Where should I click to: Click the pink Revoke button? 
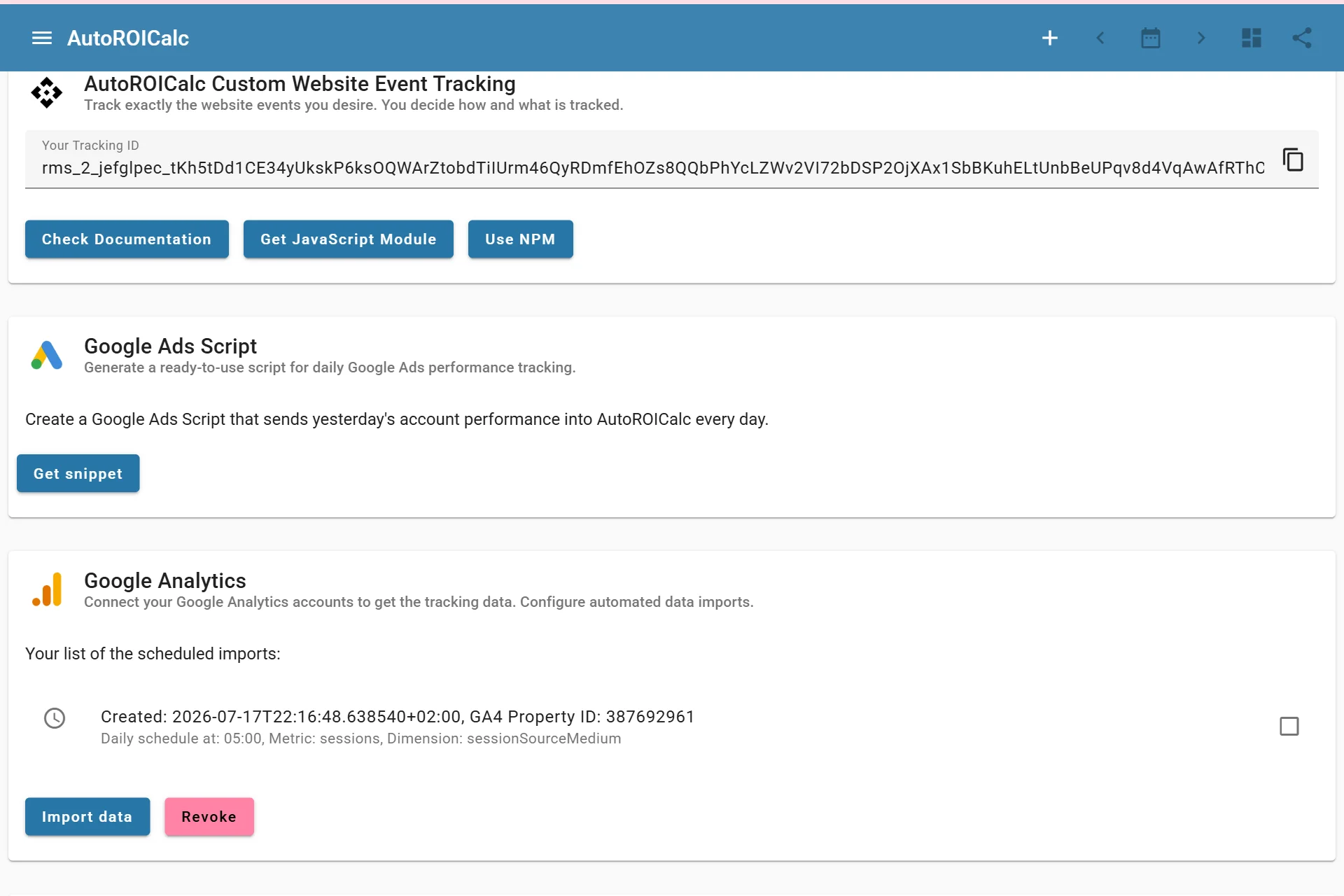(209, 817)
